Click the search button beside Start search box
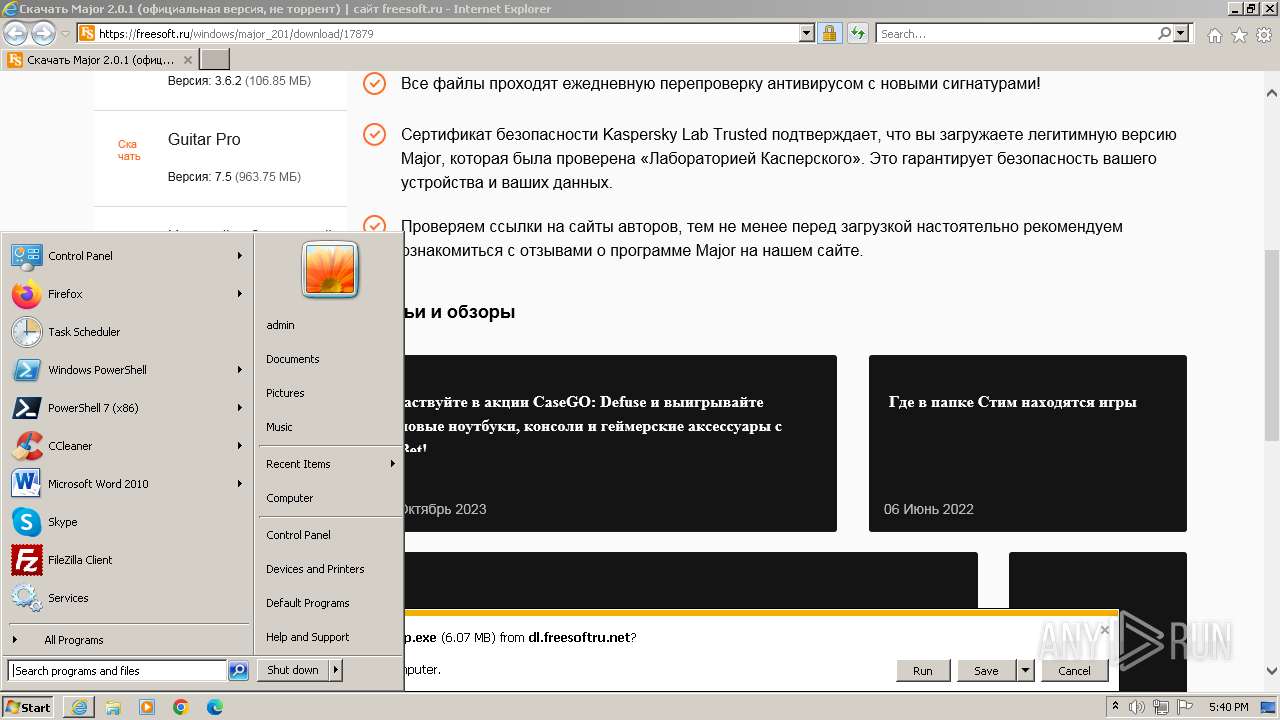The image size is (1280, 720). [x=238, y=671]
